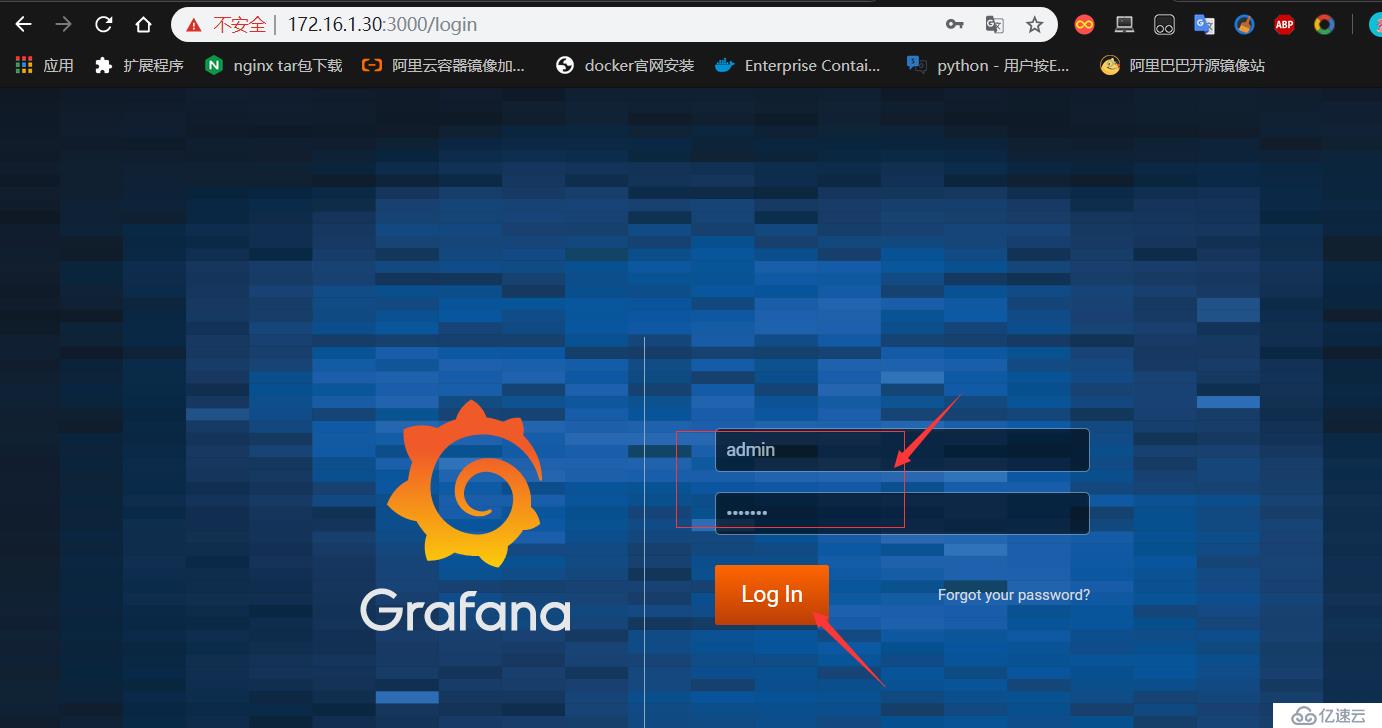Open the browser home page icon
The image size is (1382, 728).
click(143, 24)
